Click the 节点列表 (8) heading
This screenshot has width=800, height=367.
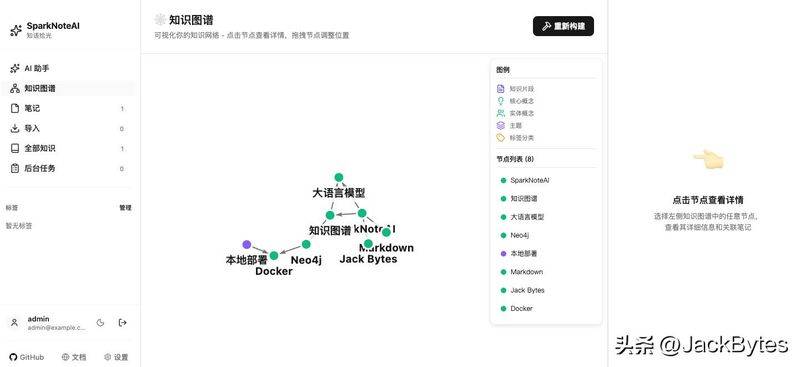(515, 159)
